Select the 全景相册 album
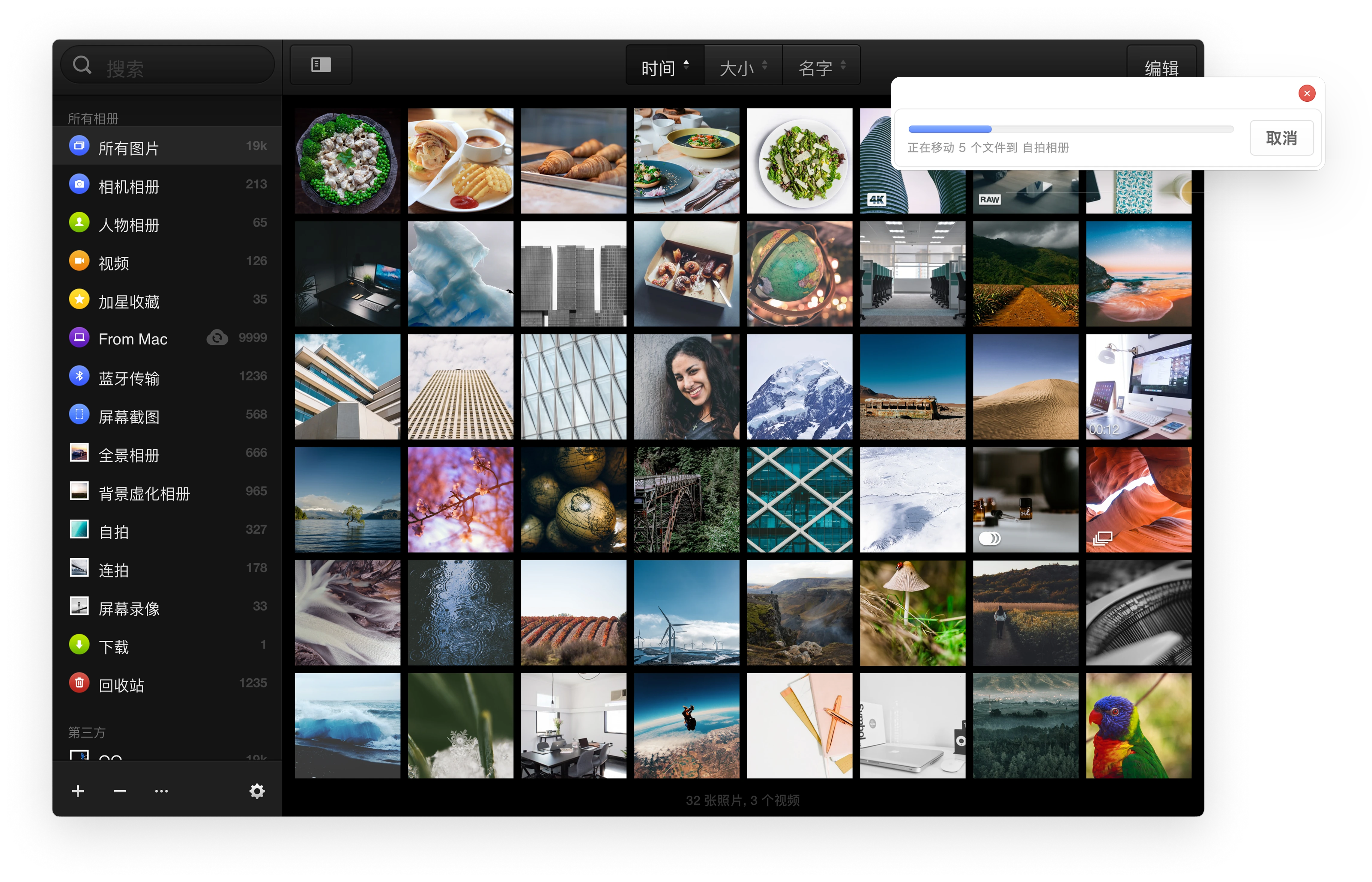The width and height of the screenshot is (1372, 882). click(167, 454)
